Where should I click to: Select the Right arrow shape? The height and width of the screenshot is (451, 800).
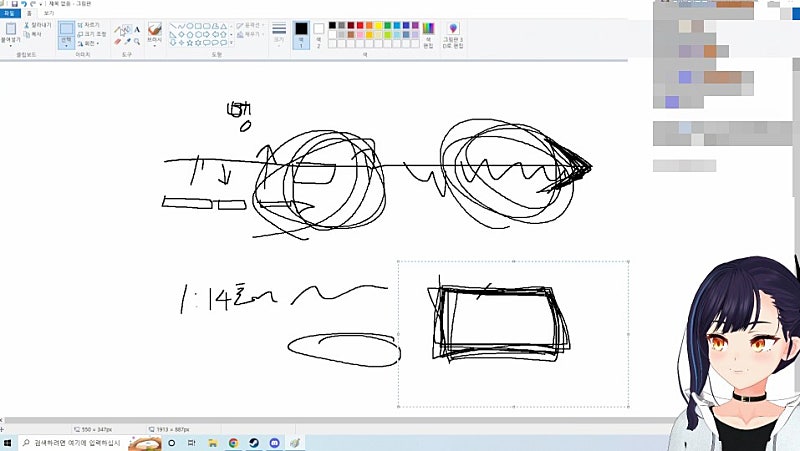point(206,35)
